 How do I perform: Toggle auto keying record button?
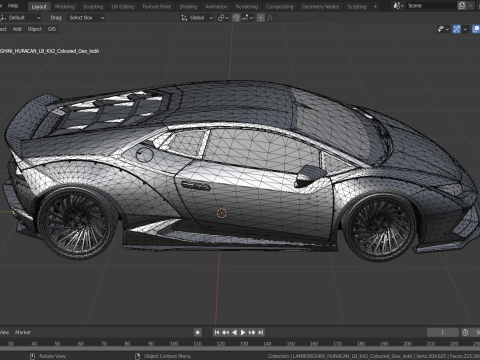pyautogui.click(x=198, y=332)
